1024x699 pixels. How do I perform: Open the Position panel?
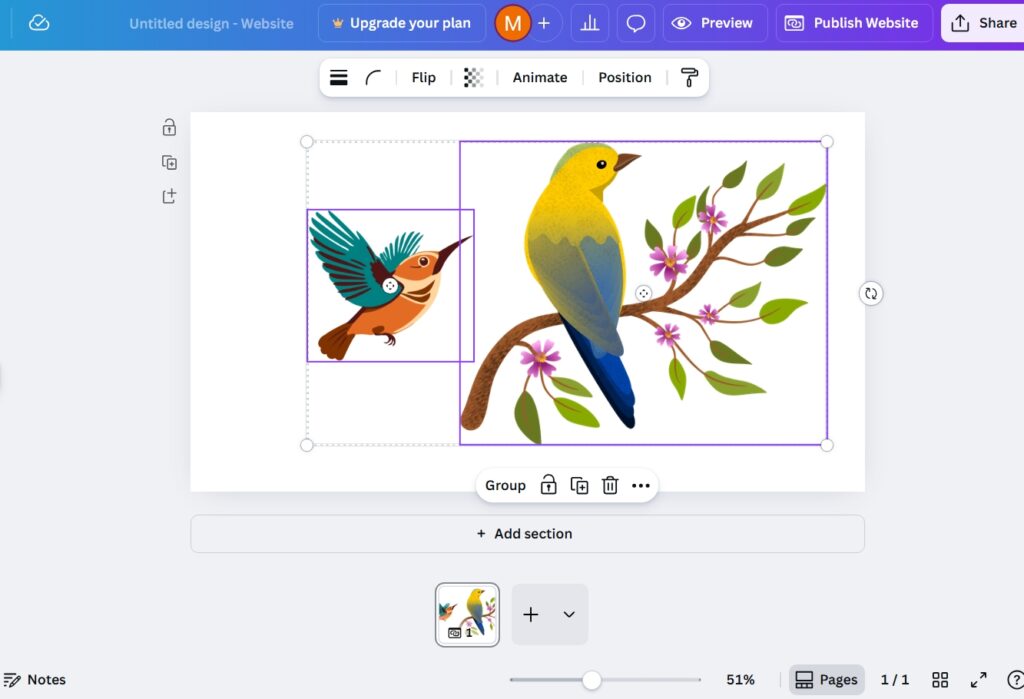click(624, 78)
